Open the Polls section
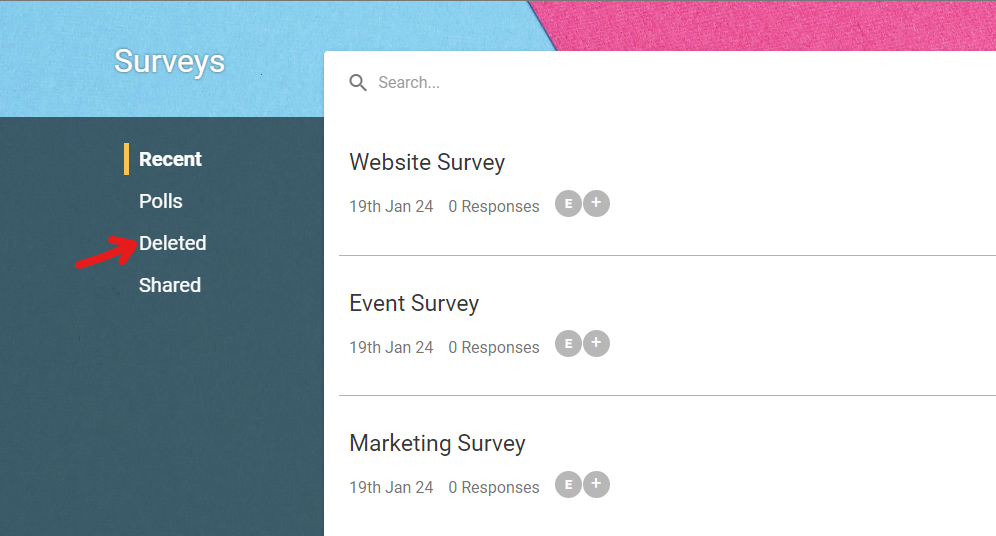 pyautogui.click(x=161, y=201)
